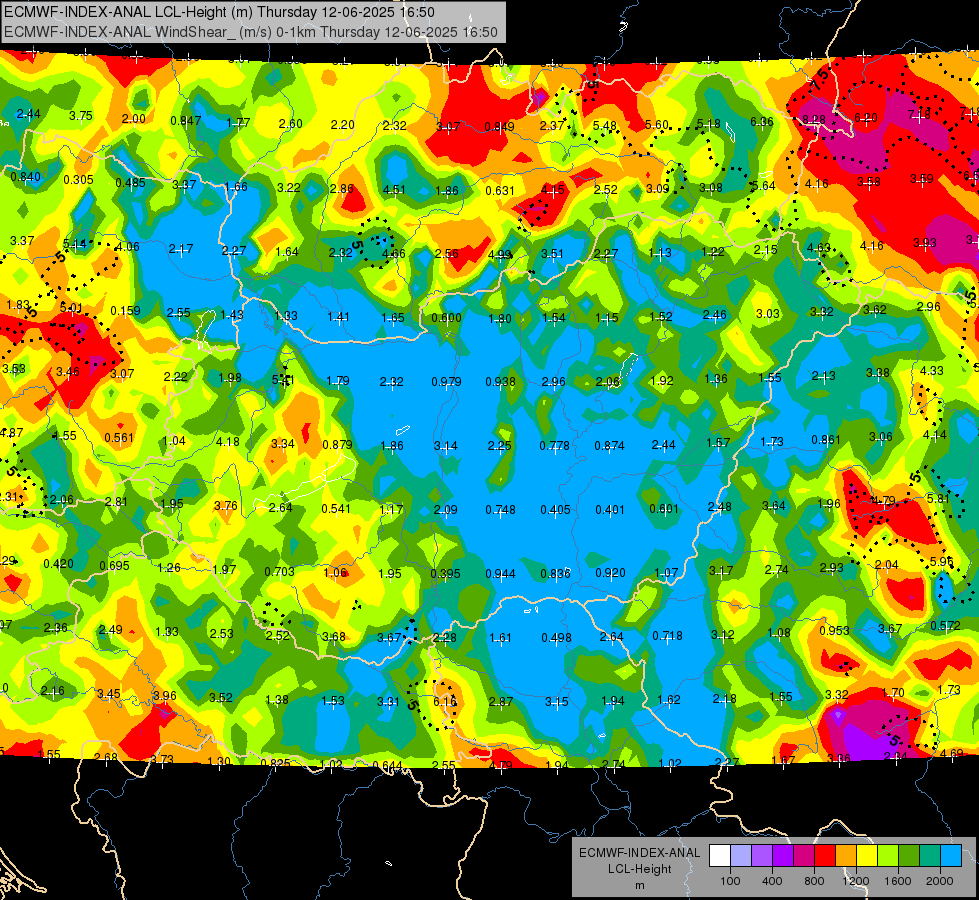The width and height of the screenshot is (979, 900).
Task: Click the white swatch in the legend
Action: tap(720, 855)
